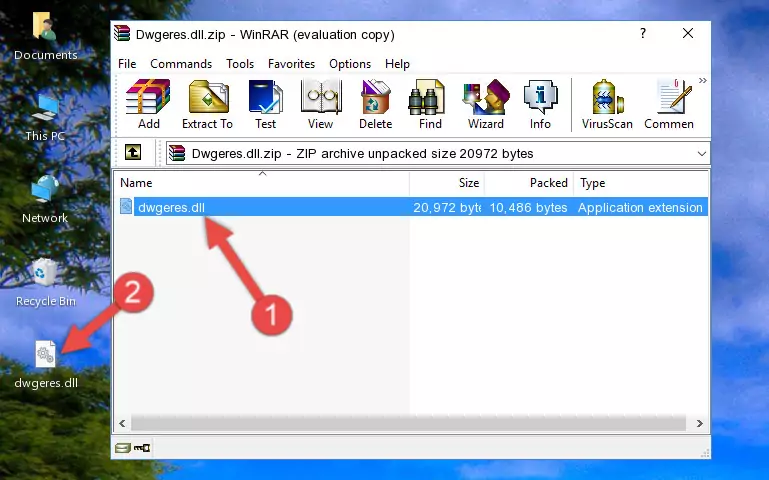This screenshot has width=769, height=480.
Task: Select Documents desktop icon
Action: coord(45,37)
